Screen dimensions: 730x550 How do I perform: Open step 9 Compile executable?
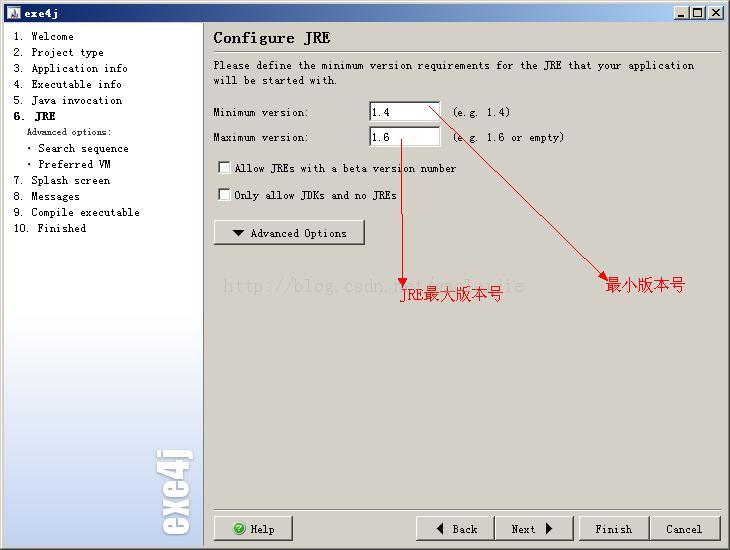[x=76, y=212]
